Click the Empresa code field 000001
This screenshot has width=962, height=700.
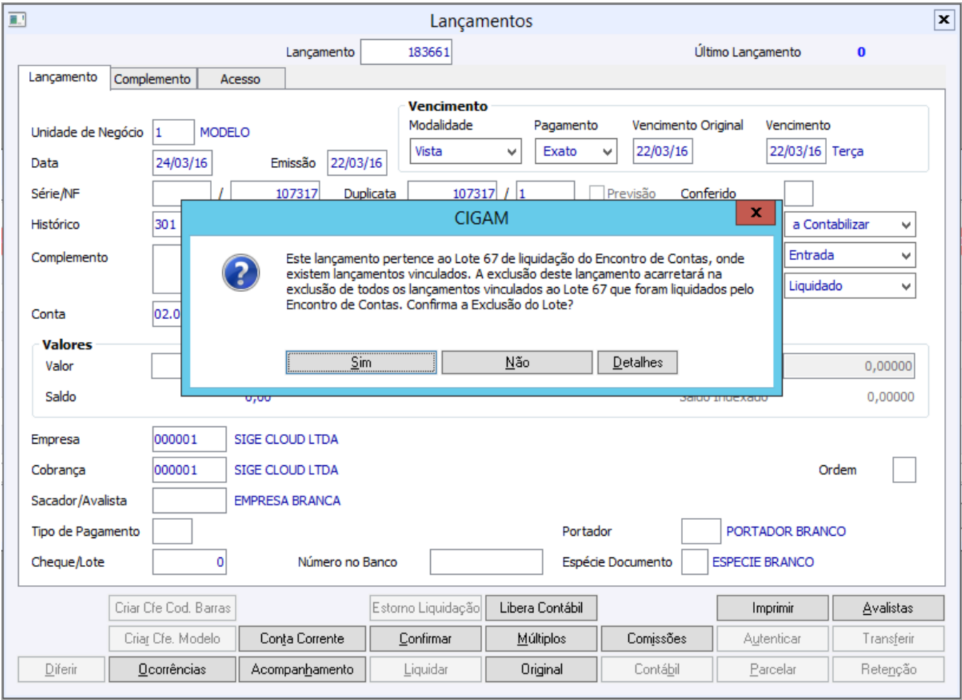click(x=189, y=439)
